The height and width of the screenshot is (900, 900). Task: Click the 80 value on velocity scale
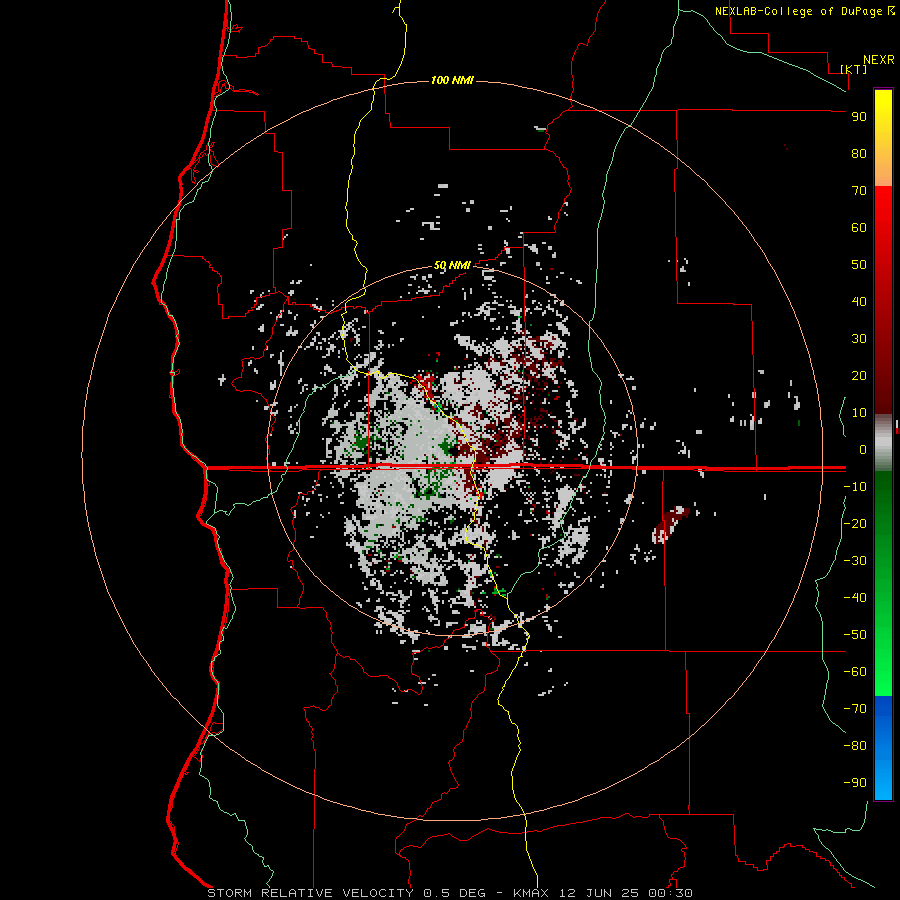click(x=859, y=154)
